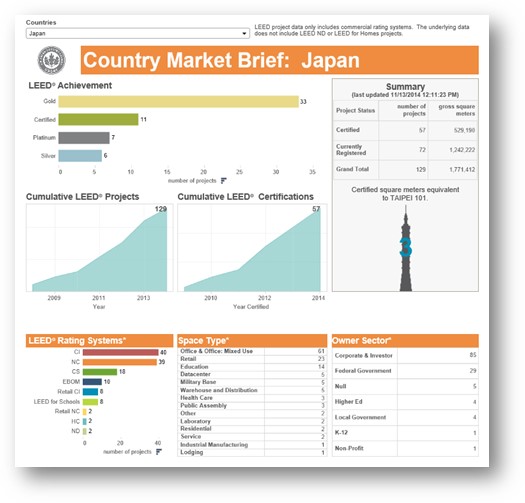
Task: Click the 'Non-Profit' owner sector row
Action: point(405,448)
